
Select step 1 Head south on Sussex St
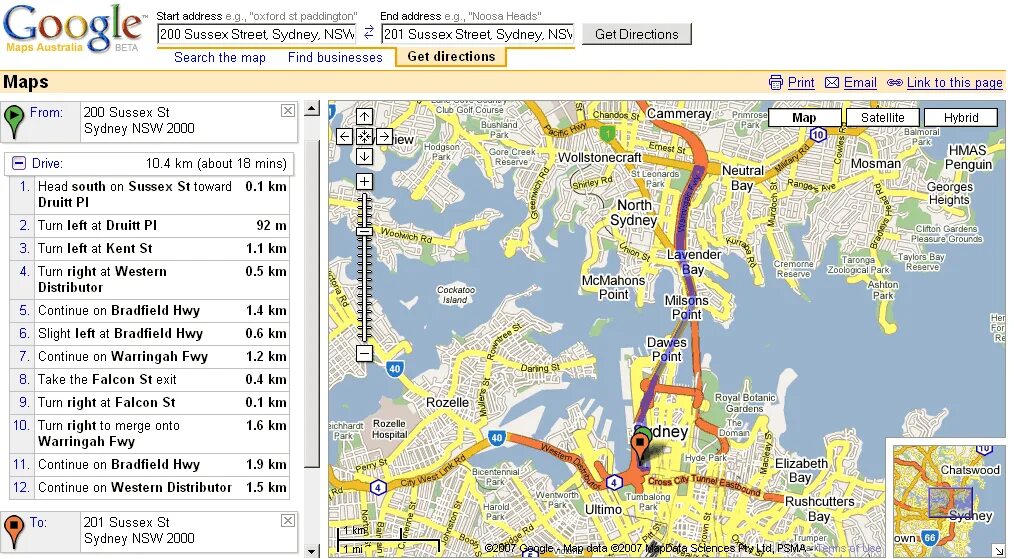tap(149, 194)
